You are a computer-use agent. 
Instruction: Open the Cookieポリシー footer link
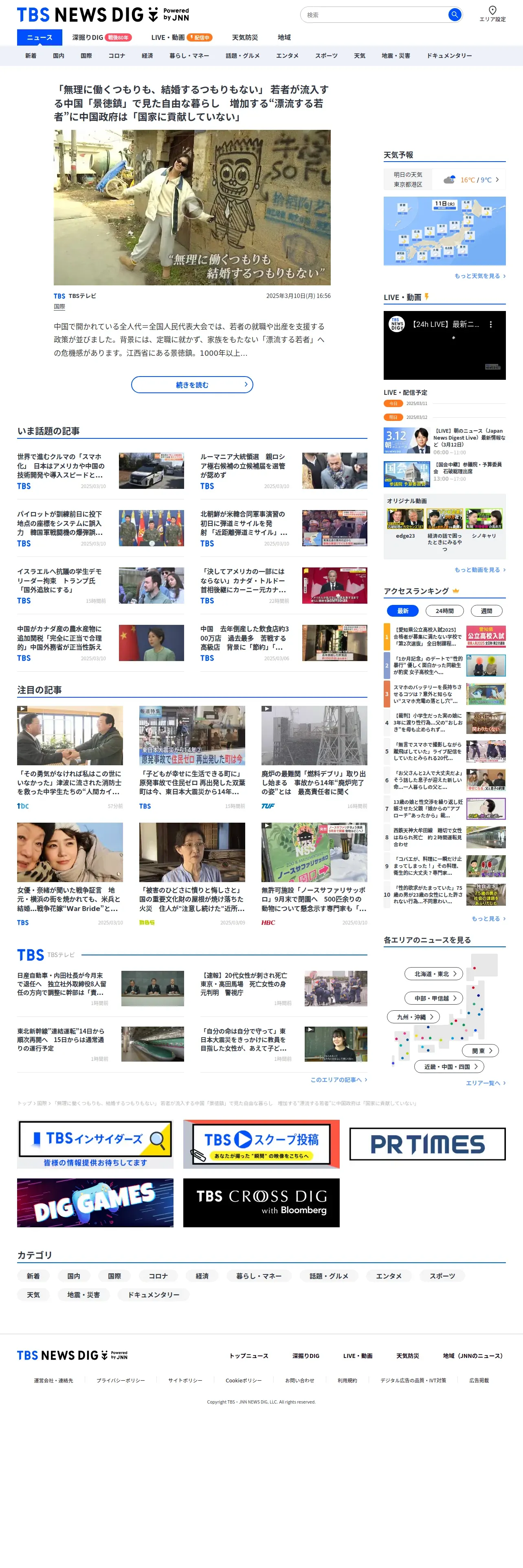coord(244,1380)
